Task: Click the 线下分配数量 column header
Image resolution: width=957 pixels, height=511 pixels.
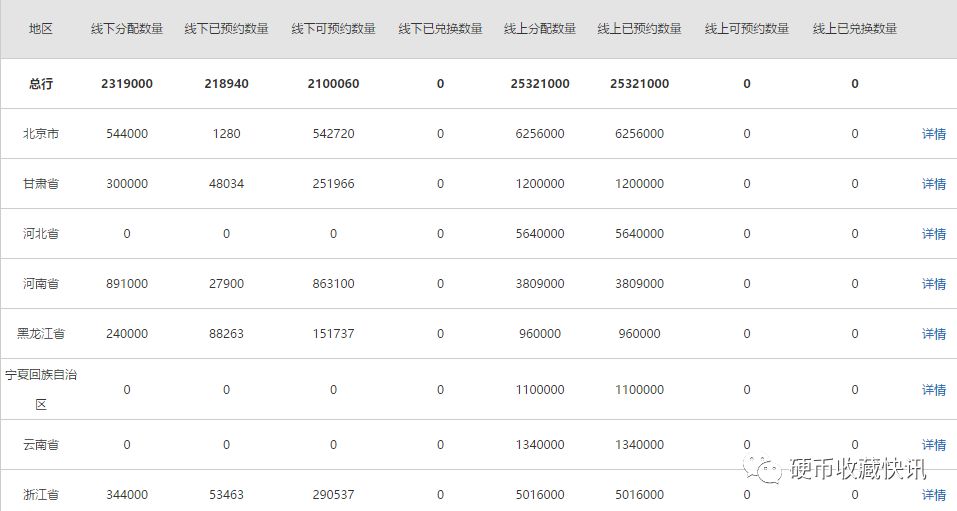Action: point(127,29)
